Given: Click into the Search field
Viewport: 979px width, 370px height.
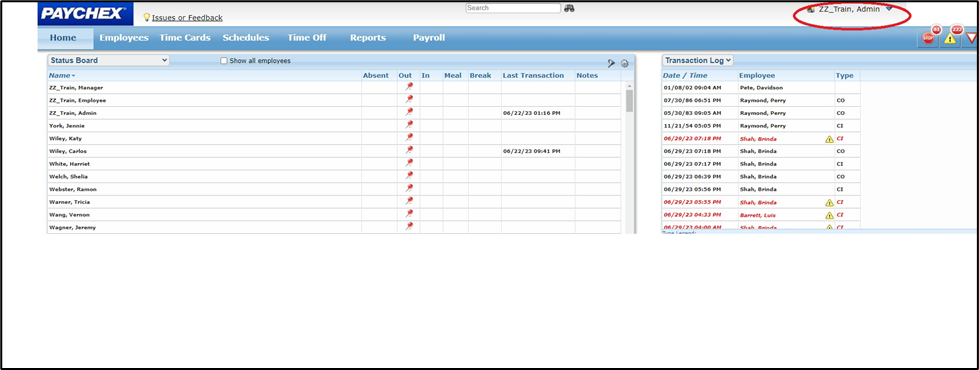Looking at the screenshot, I should click(x=513, y=8).
